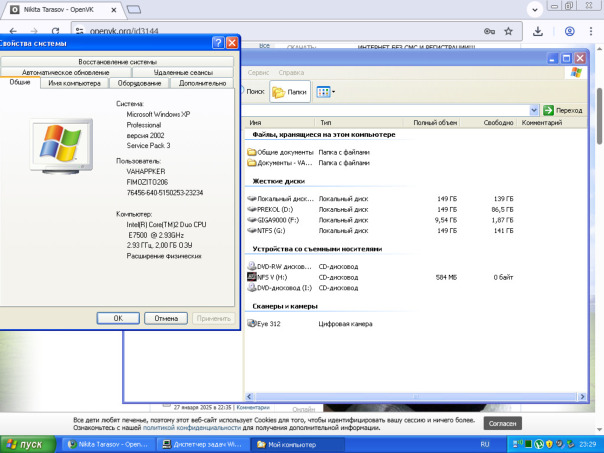This screenshot has height=453, width=604.
Task: Click the Chrome page vertical scrollbar thumb
Action: pyautogui.click(x=600, y=116)
